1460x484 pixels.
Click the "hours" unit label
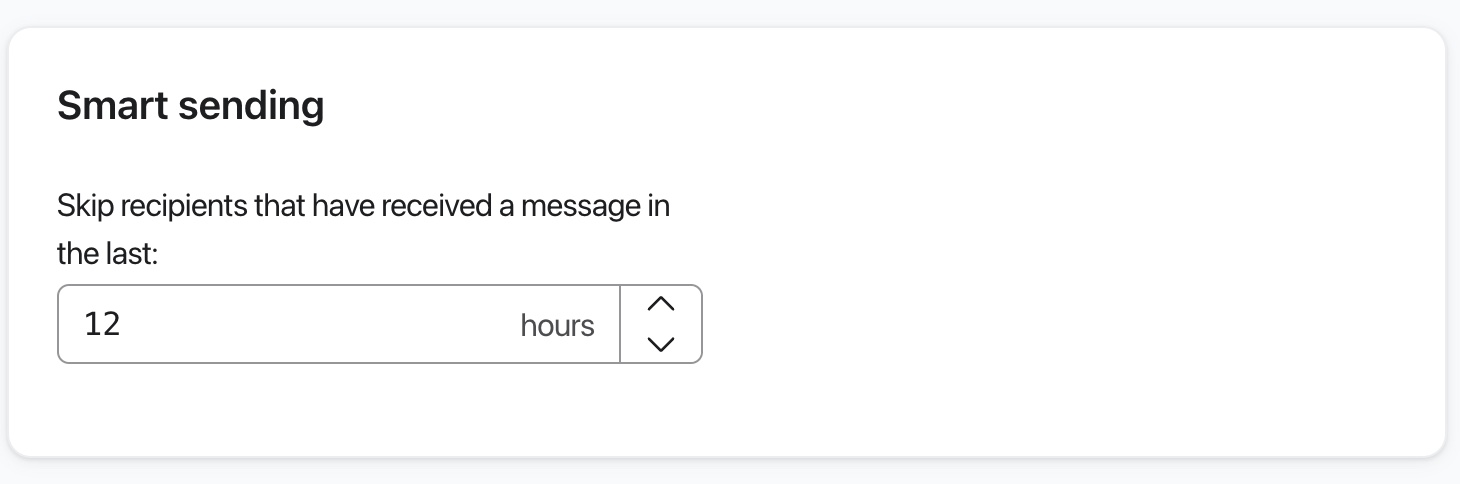557,325
